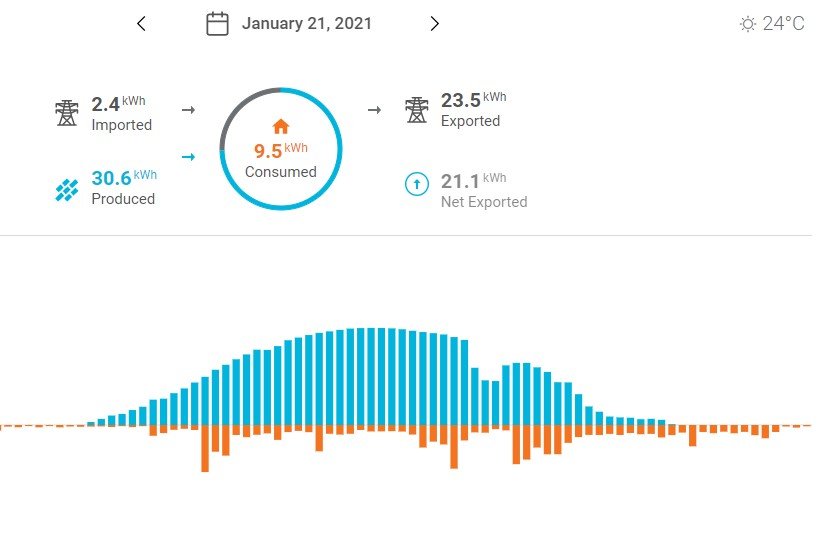
Task: Click the 2.4 kWh Imported value
Action: pos(118,103)
